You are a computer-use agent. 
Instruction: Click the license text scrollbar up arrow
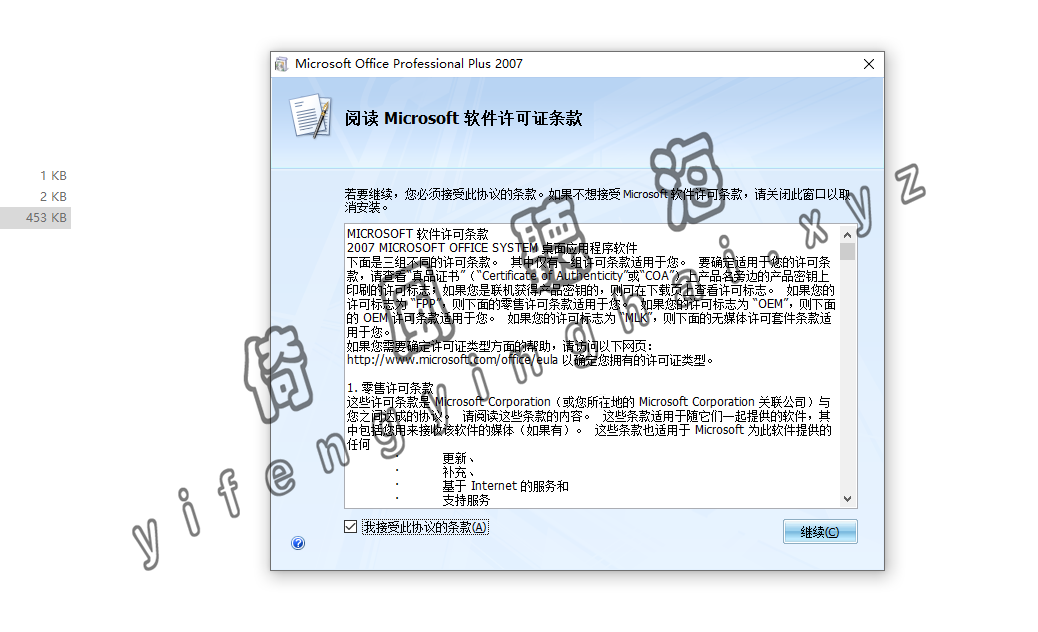pyautogui.click(x=847, y=234)
